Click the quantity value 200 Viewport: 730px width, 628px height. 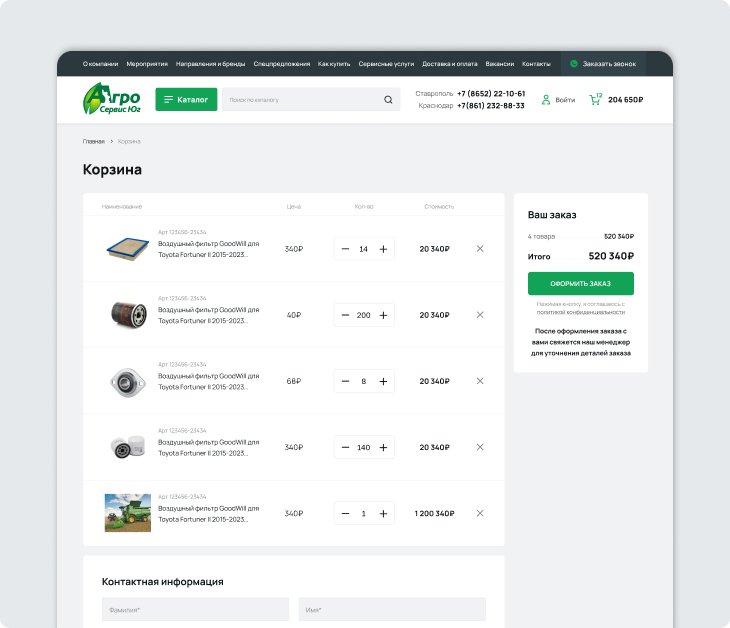point(364,315)
